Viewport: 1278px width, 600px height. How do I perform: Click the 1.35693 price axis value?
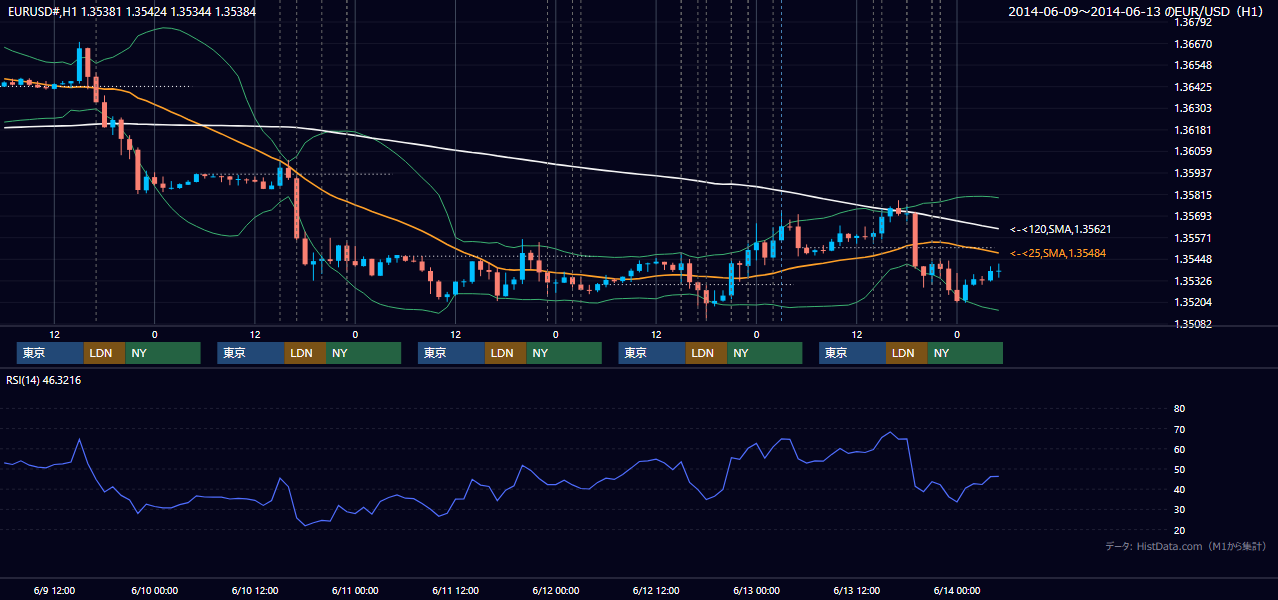point(1193,216)
